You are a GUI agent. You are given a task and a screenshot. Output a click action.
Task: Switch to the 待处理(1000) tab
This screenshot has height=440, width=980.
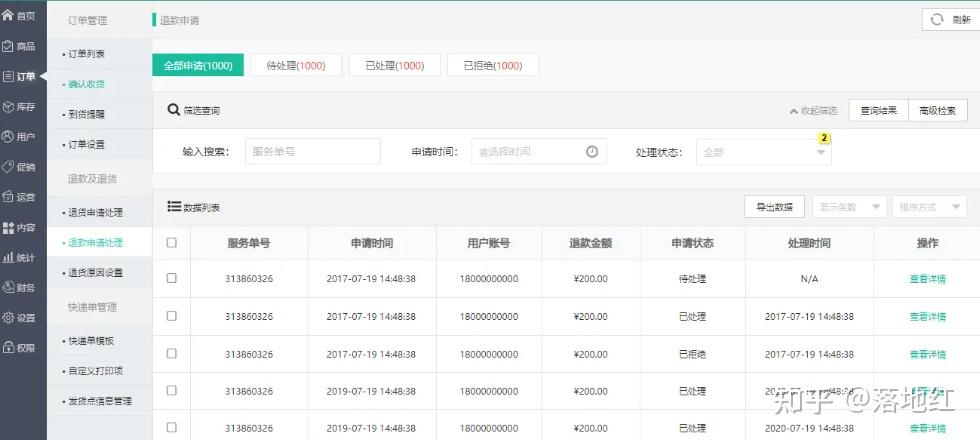[x=296, y=65]
